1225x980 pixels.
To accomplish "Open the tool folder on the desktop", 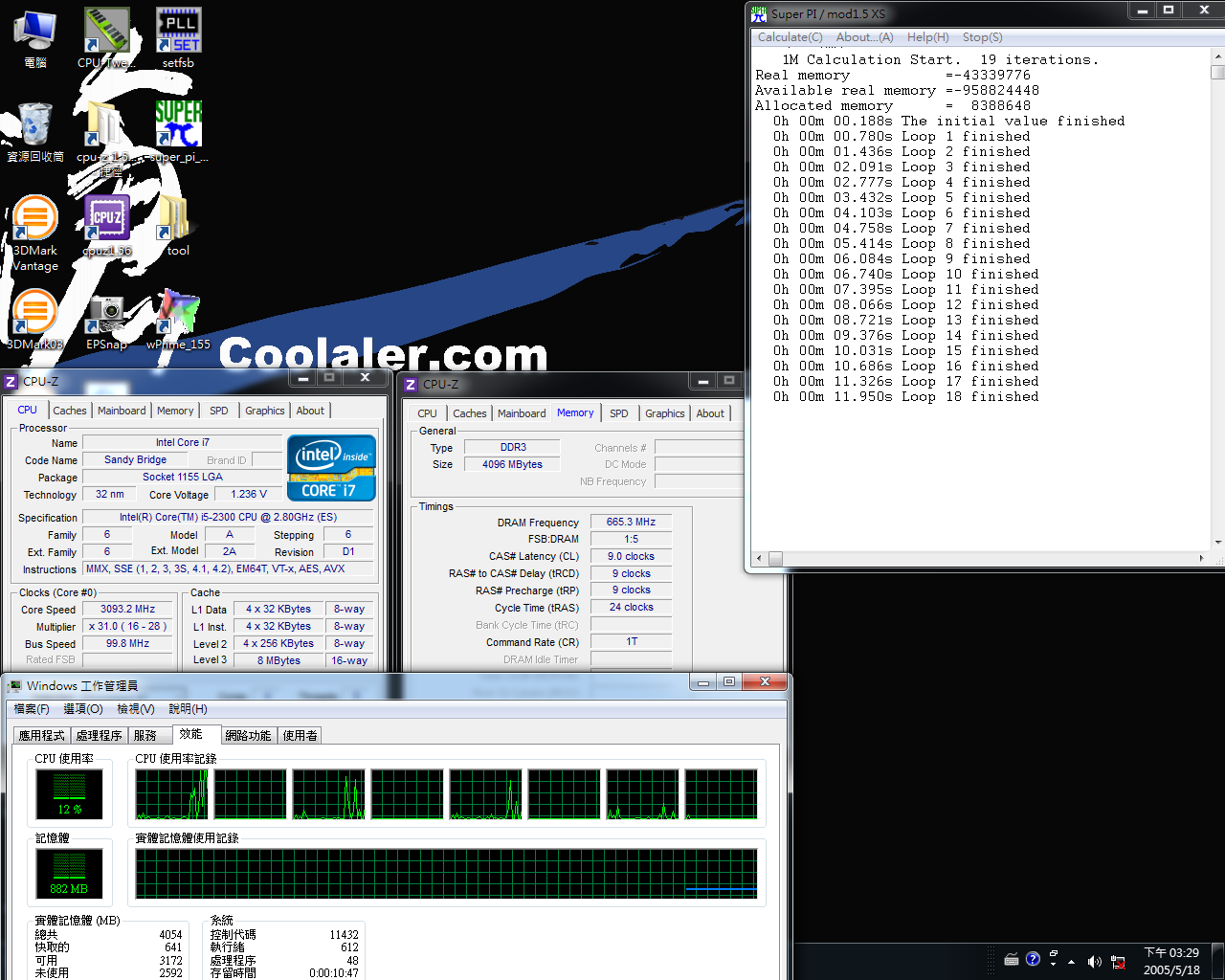I will [177, 226].
